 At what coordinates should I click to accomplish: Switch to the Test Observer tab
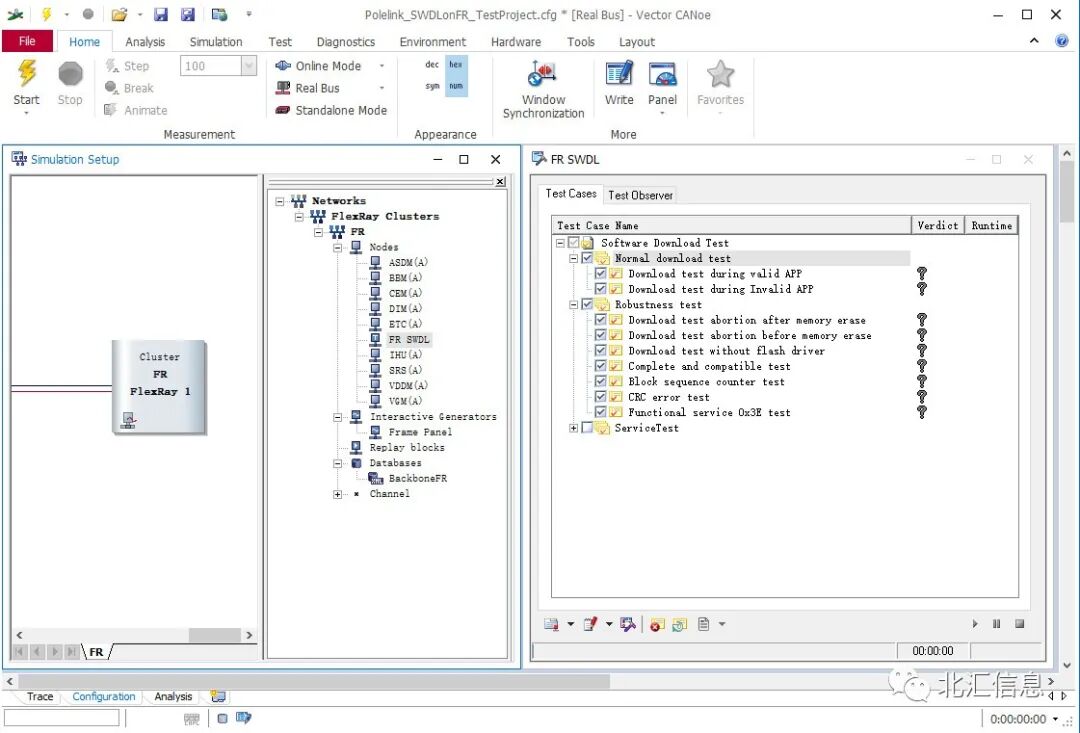pos(641,195)
